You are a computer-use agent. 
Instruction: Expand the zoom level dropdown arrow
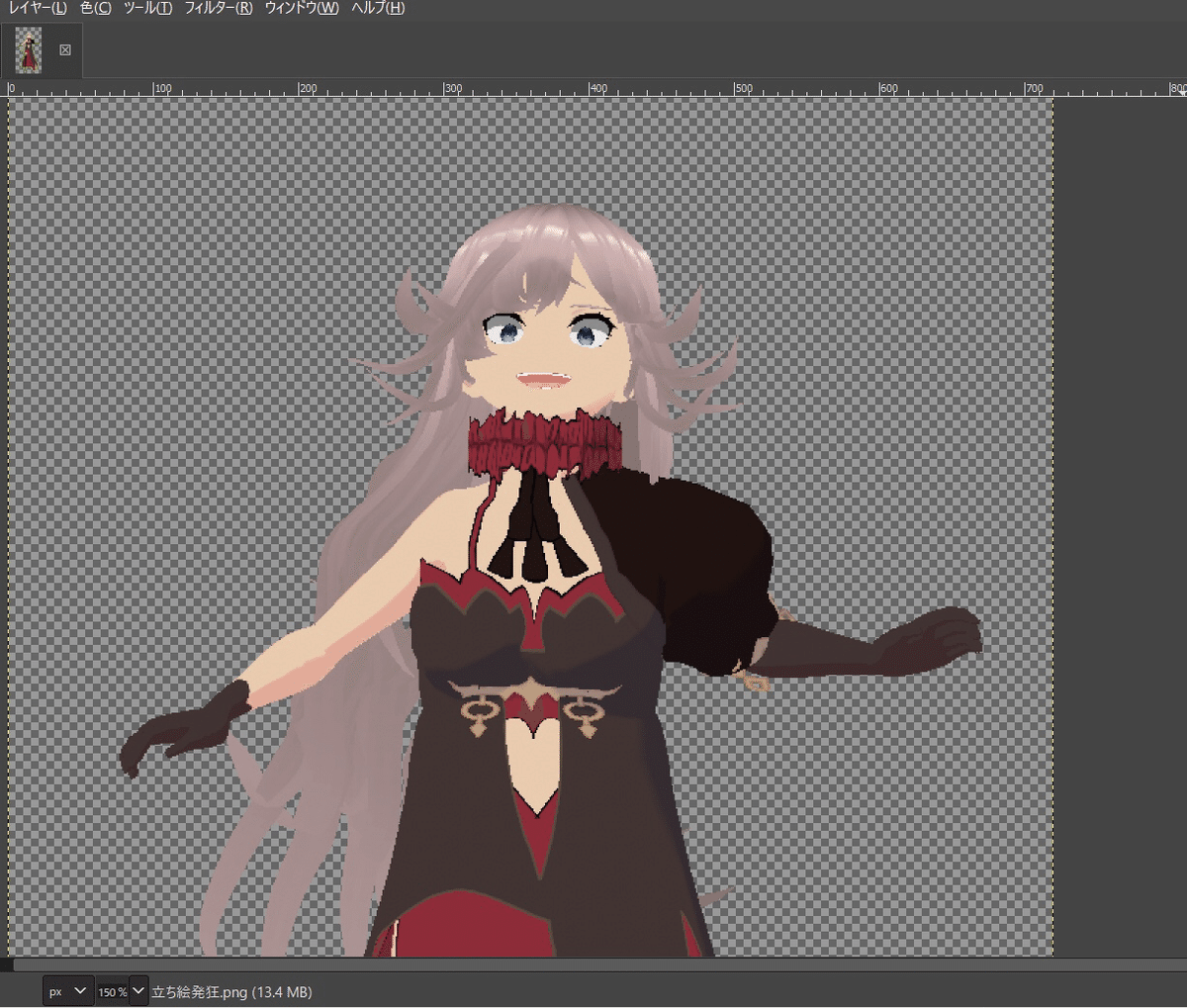click(x=138, y=991)
